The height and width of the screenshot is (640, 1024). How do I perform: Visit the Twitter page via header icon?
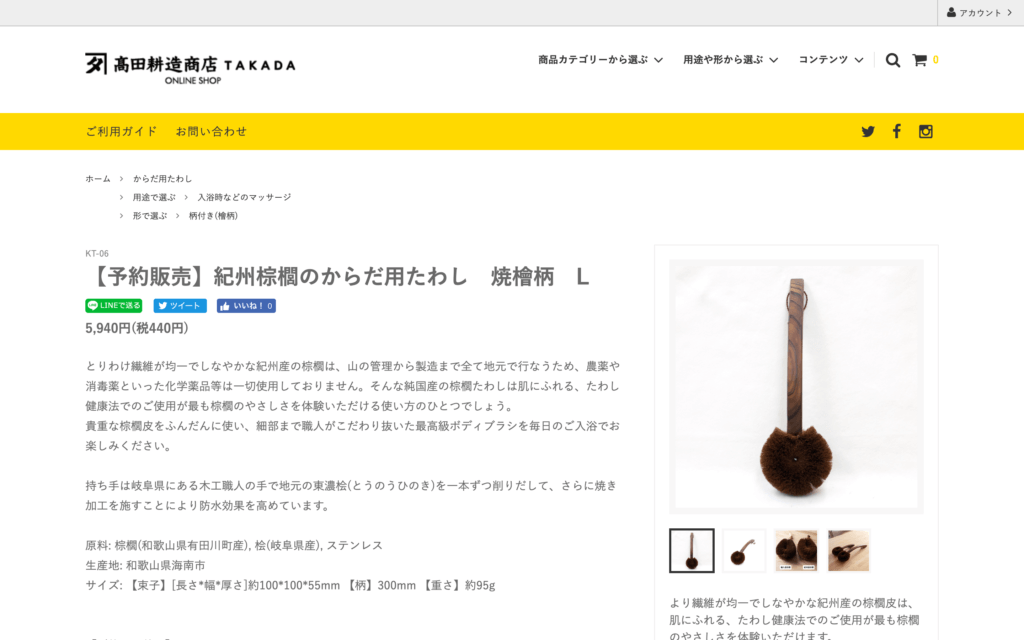coord(868,131)
